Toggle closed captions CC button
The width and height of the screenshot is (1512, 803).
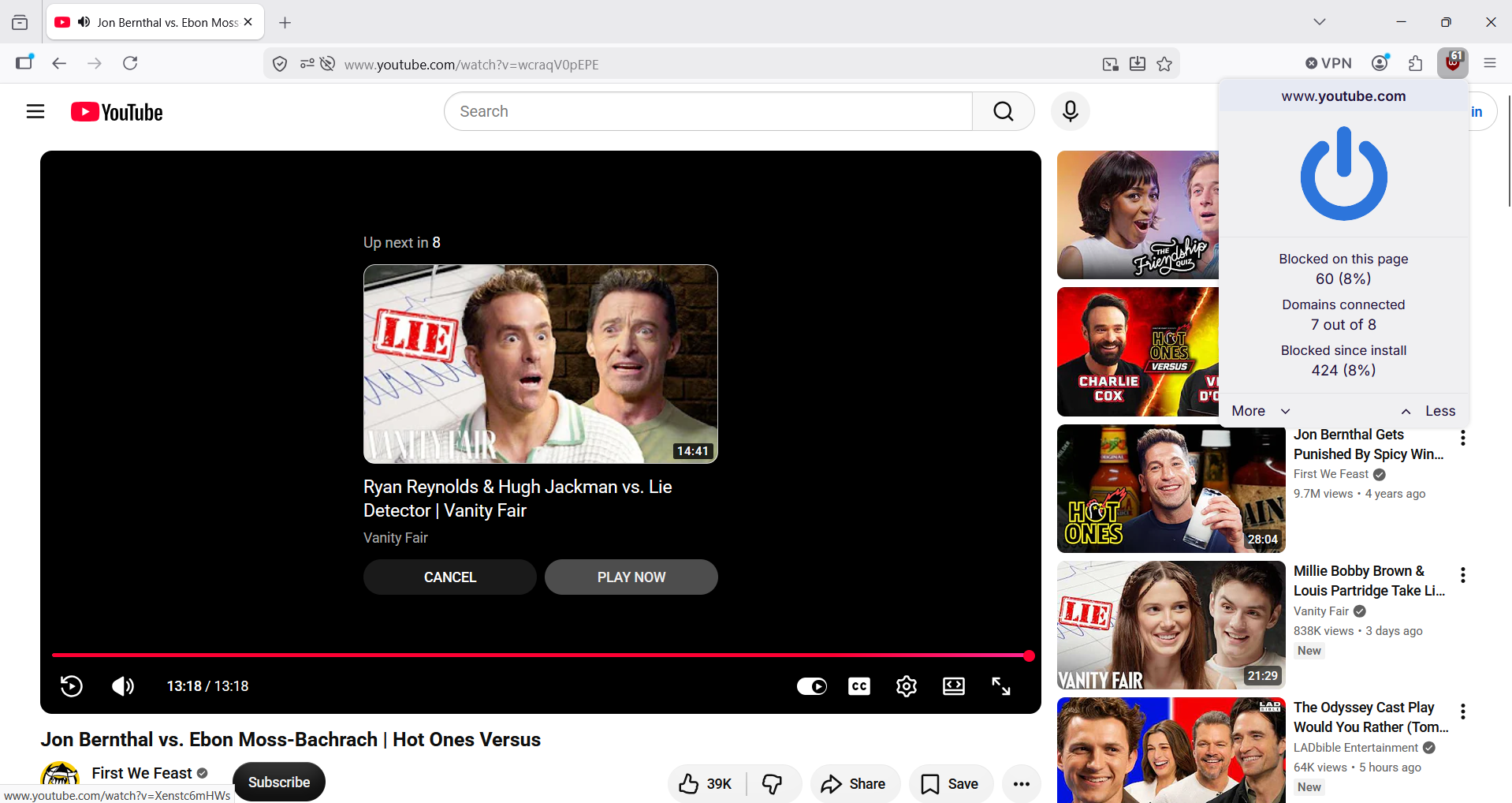859,686
